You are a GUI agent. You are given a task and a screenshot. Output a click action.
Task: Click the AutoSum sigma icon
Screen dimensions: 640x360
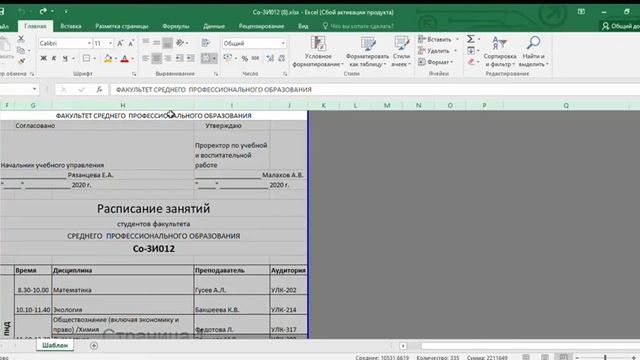tap(471, 39)
